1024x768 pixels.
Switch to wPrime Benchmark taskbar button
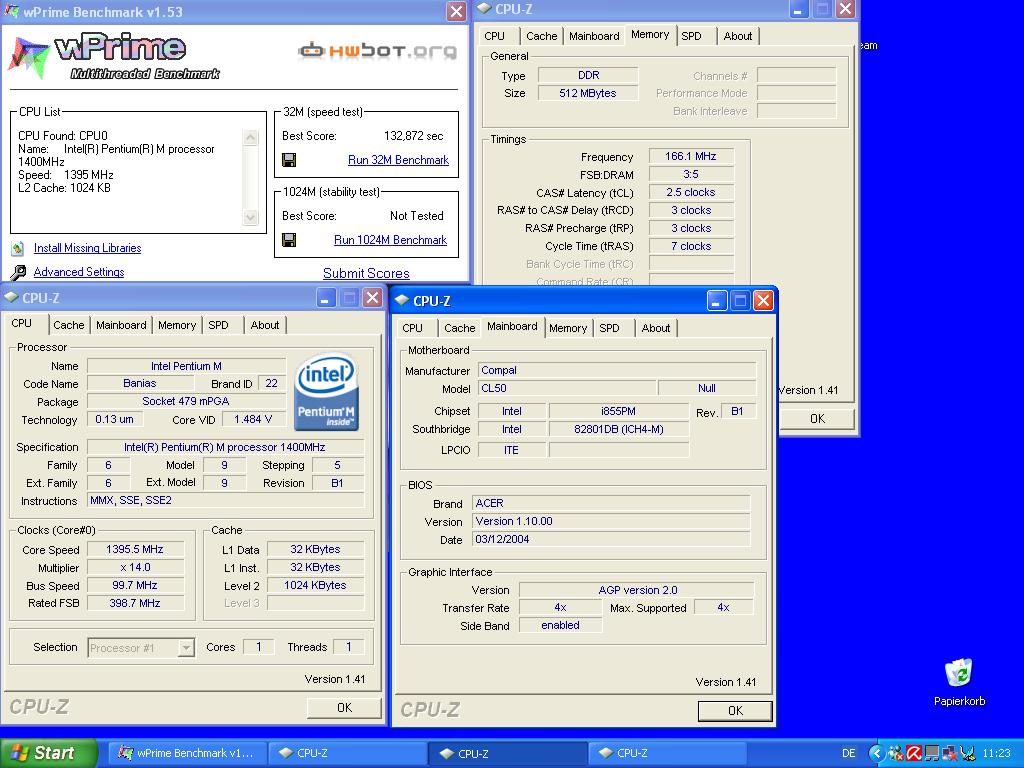pyautogui.click(x=186, y=753)
